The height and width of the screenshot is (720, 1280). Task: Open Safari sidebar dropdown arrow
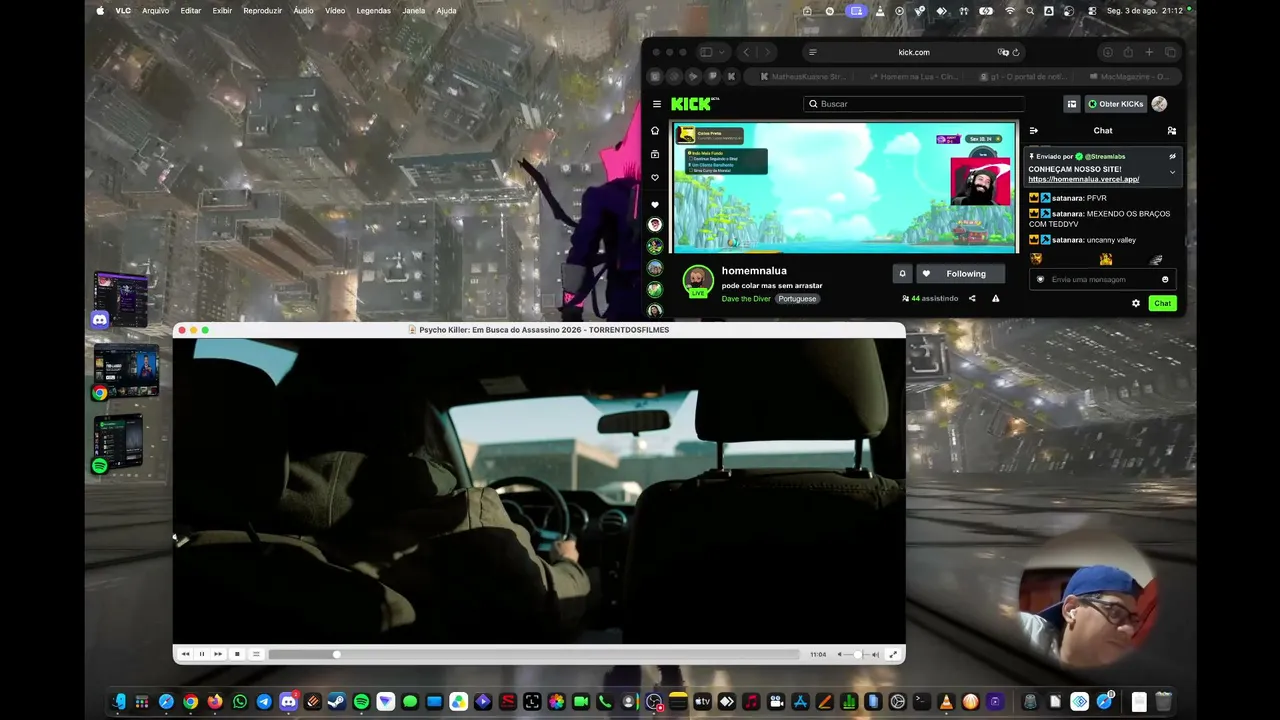tap(723, 52)
